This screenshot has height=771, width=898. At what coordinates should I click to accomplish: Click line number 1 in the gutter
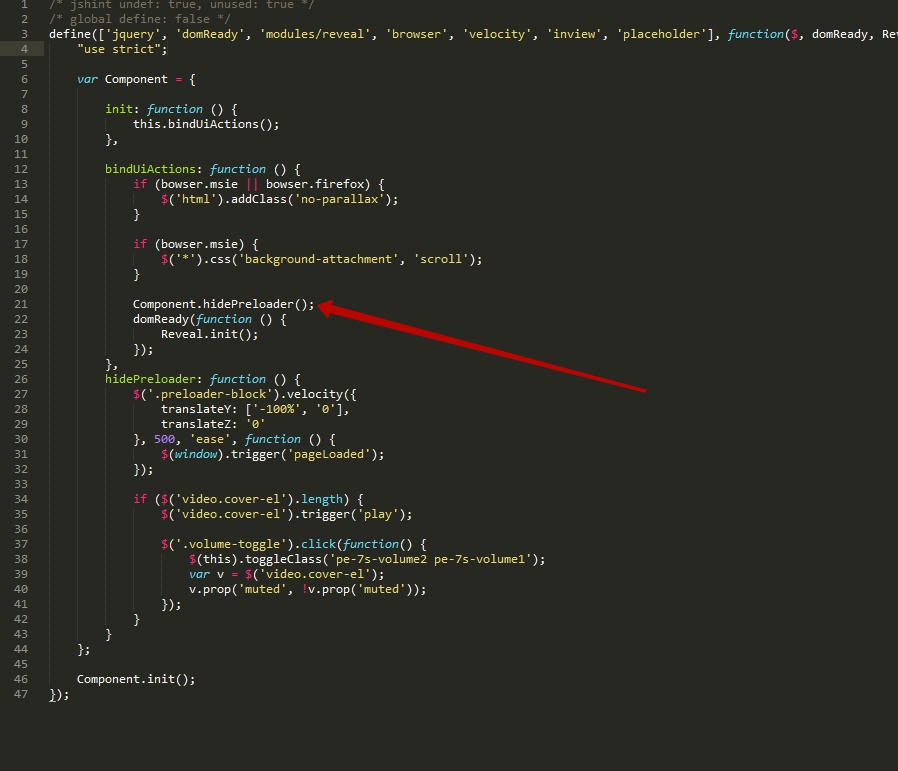coord(24,4)
